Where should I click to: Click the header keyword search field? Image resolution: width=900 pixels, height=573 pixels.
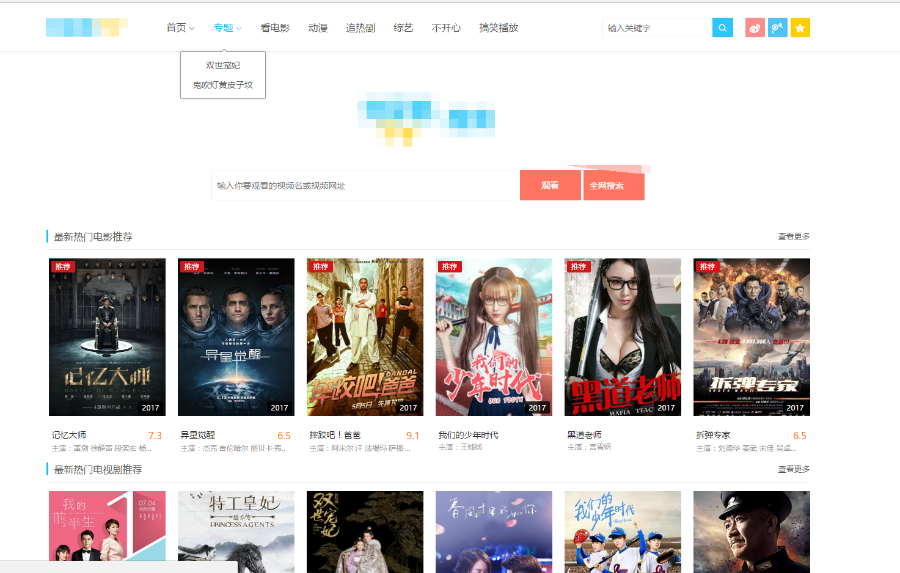click(x=657, y=28)
